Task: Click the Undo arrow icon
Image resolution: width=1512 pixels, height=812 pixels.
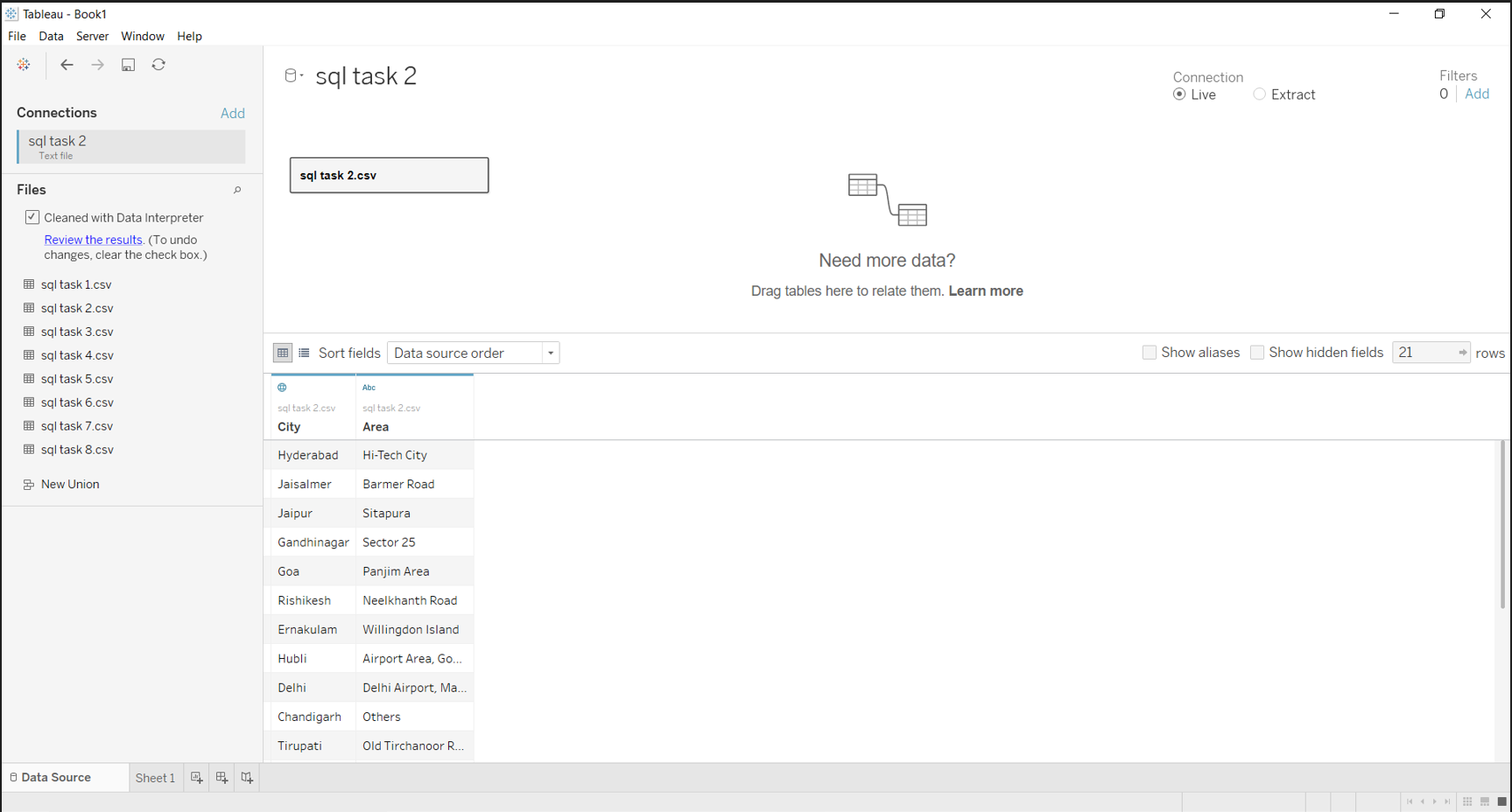Action: (67, 64)
